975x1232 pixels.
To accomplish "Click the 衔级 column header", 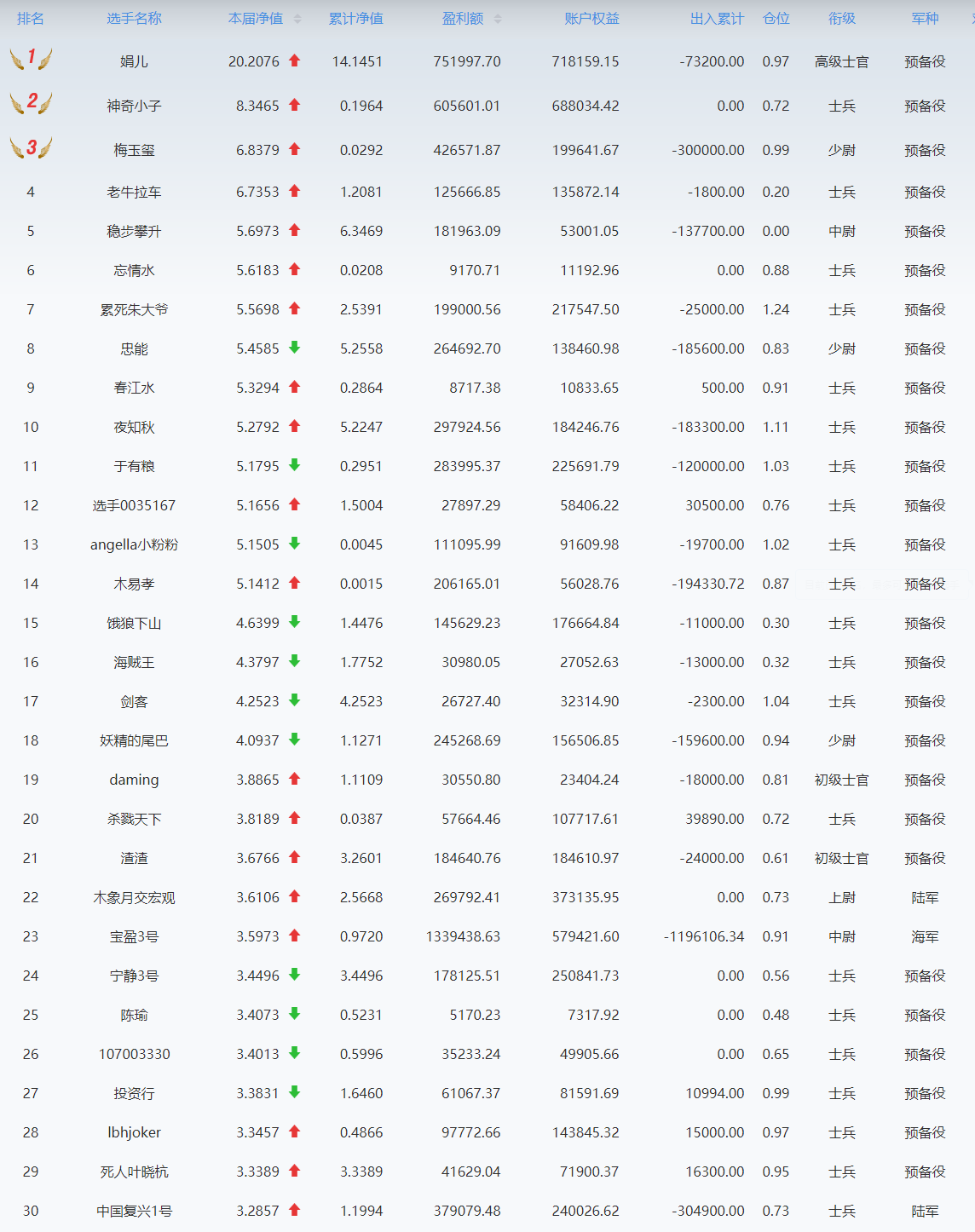I will pyautogui.click(x=842, y=19).
